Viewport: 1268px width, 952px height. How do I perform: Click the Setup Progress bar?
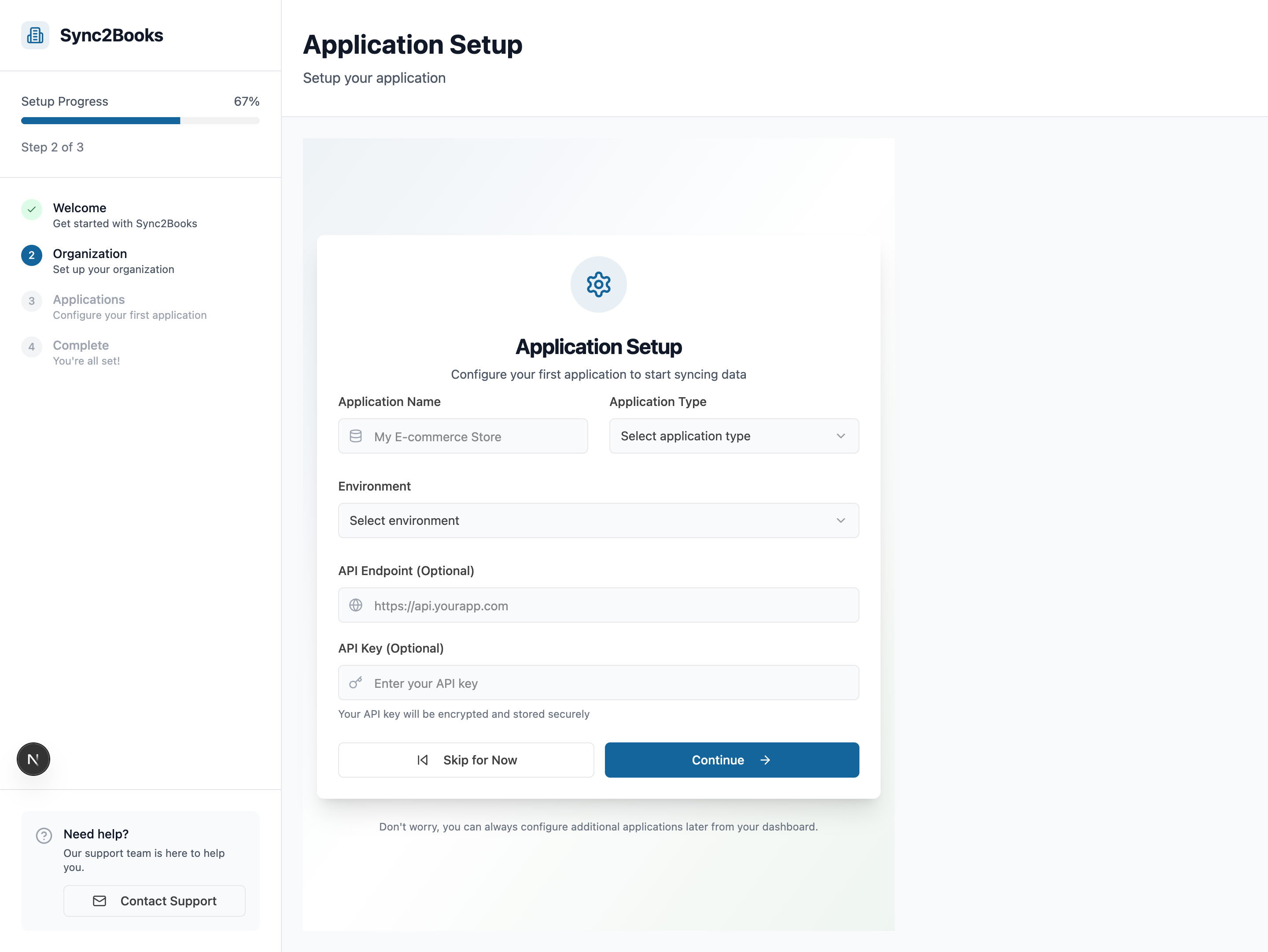pos(140,120)
